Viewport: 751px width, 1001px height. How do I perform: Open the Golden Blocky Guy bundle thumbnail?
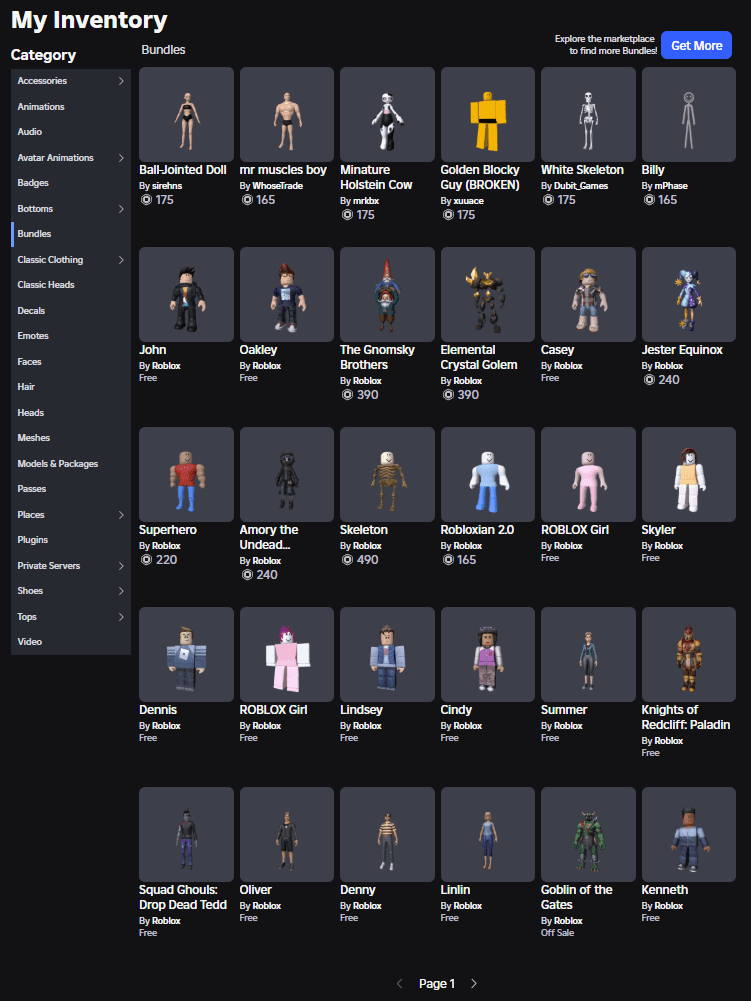point(487,114)
